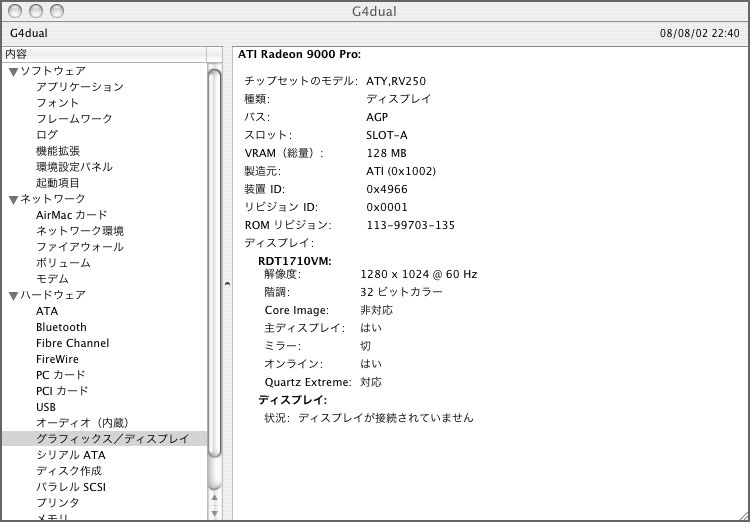Open Fibre Channel item
The image size is (750, 522).
[72, 343]
